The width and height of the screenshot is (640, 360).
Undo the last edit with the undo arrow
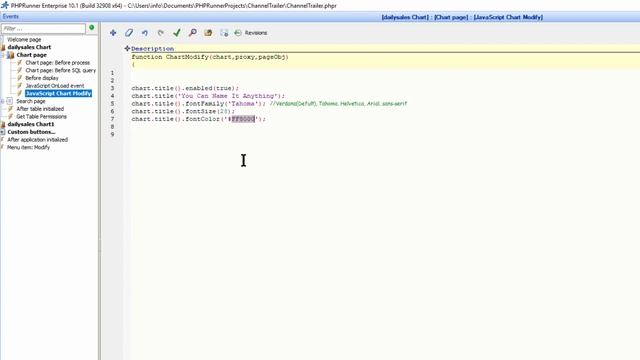point(145,33)
